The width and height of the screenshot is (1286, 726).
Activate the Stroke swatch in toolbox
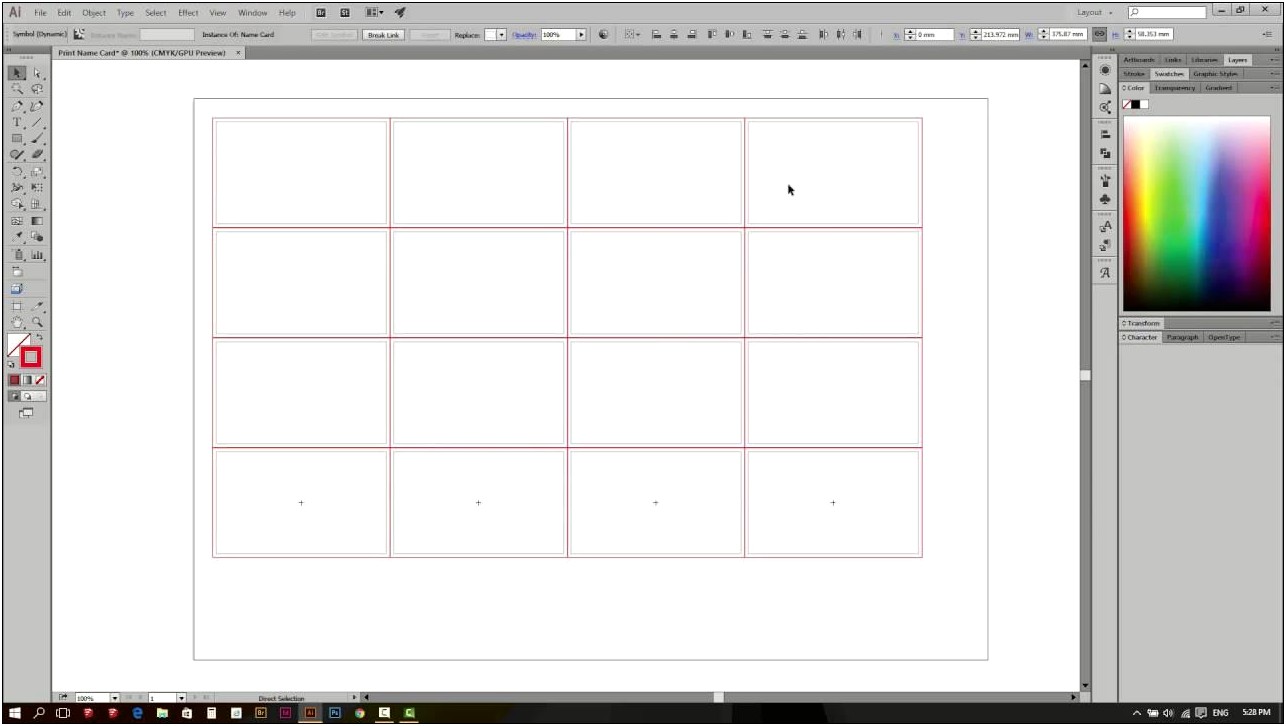pos(31,357)
